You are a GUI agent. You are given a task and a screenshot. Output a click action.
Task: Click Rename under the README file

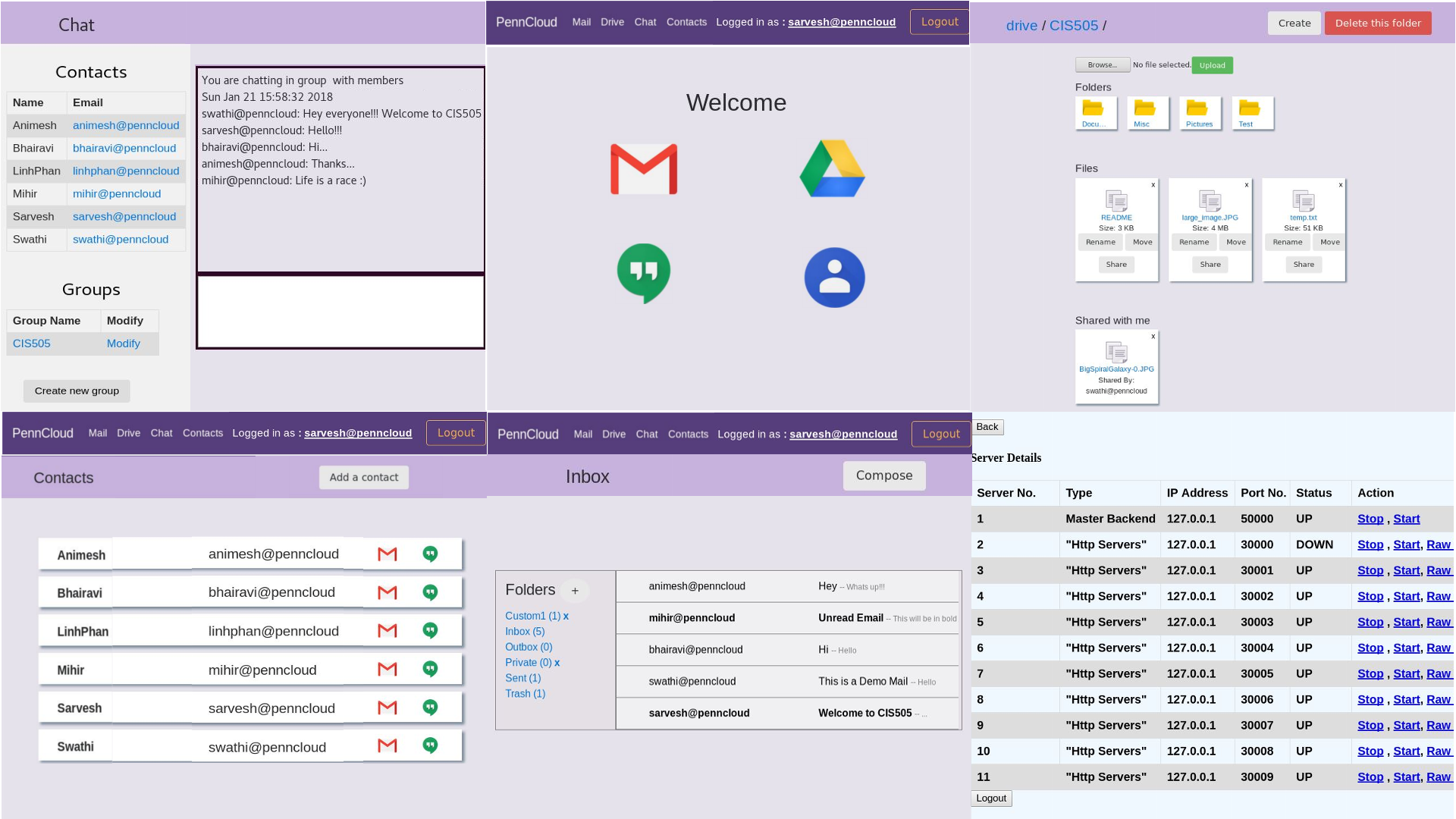point(1100,242)
